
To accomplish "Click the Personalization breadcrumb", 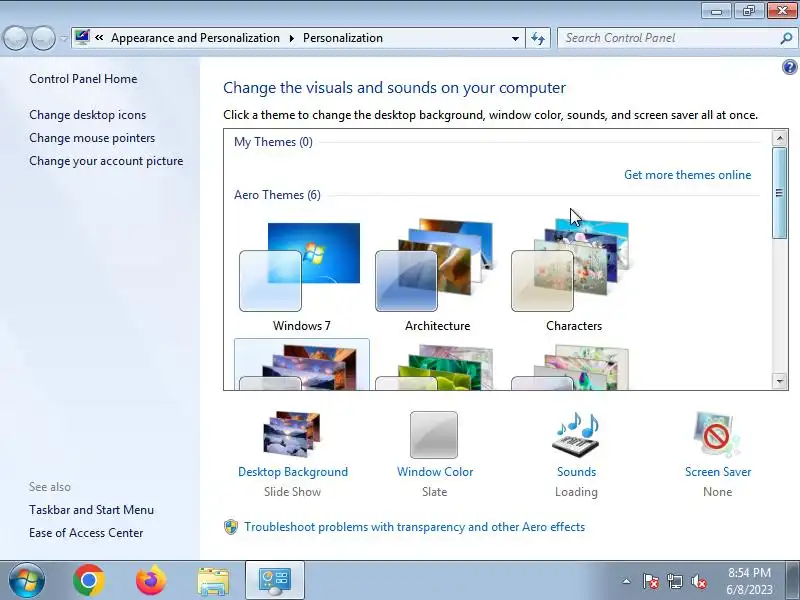I will pos(343,38).
